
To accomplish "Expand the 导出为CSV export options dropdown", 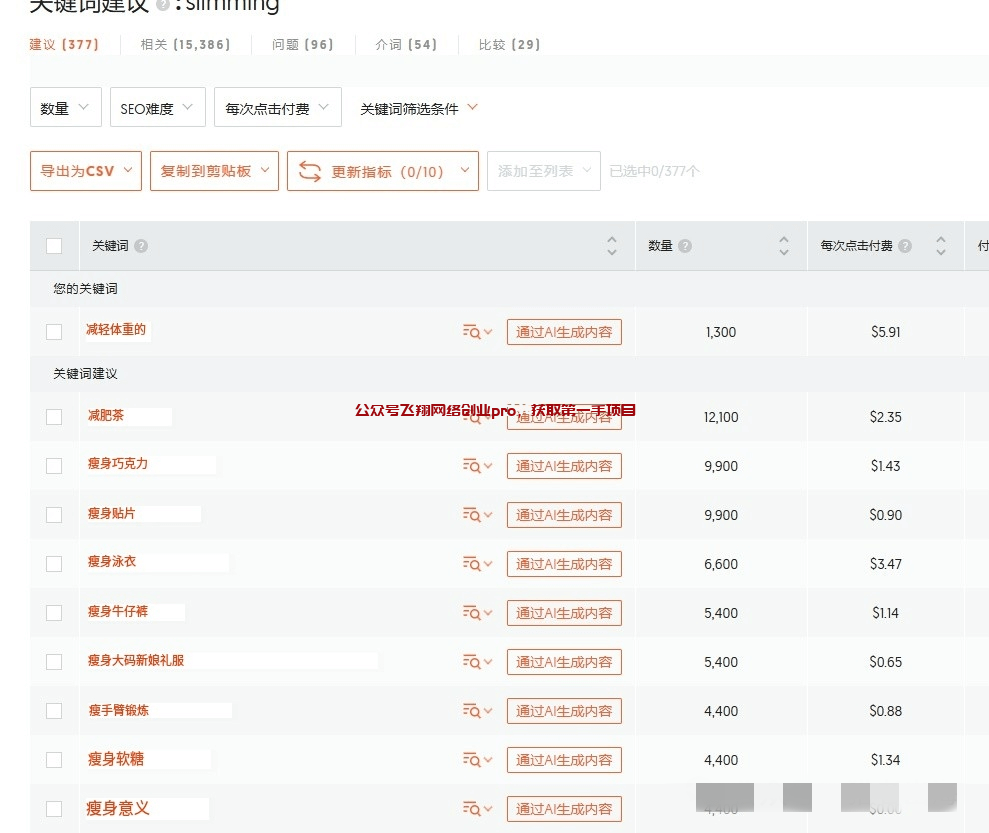I will [x=86, y=170].
